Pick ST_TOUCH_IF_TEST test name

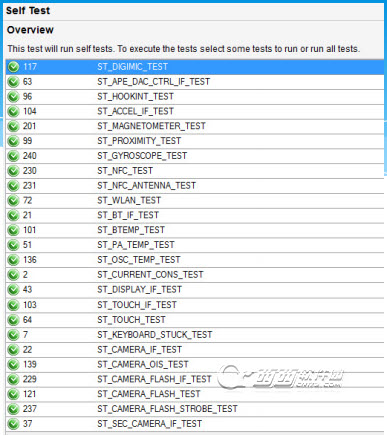[x=137, y=305]
